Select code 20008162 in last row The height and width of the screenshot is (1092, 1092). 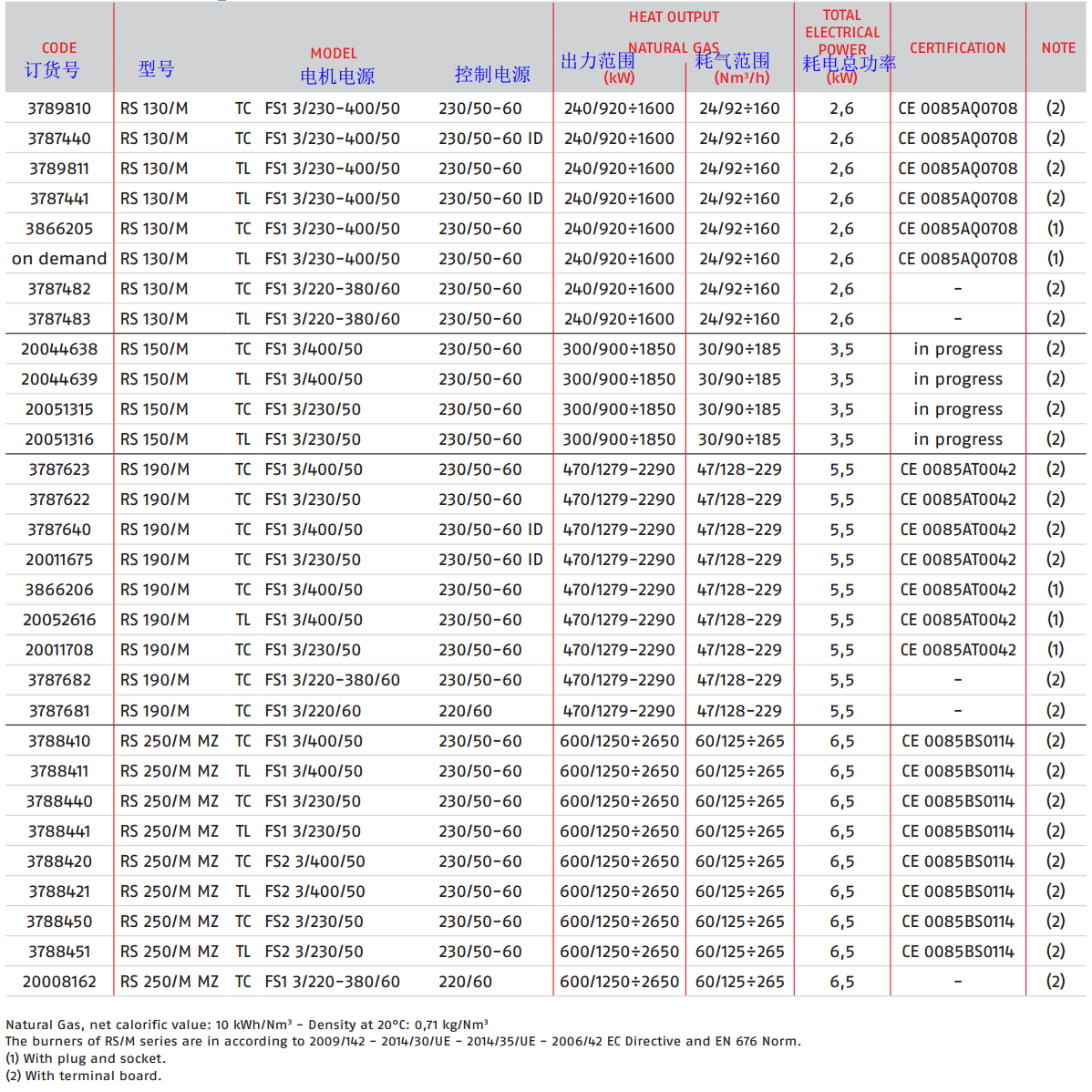pyautogui.click(x=59, y=982)
